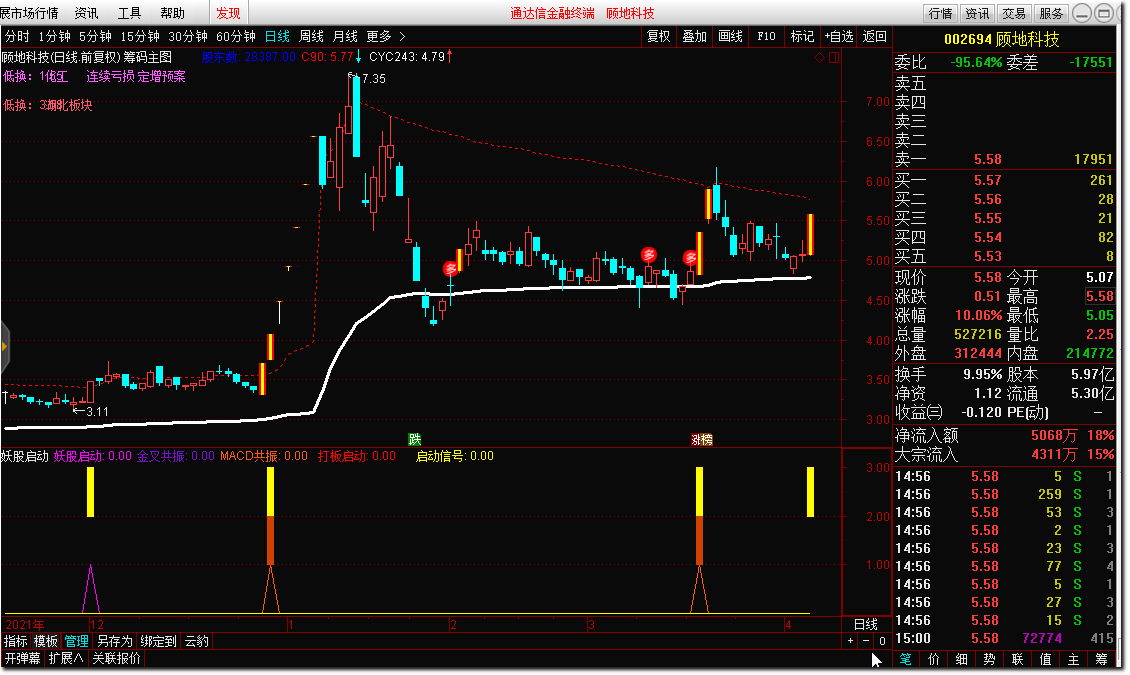Switch to 分时 intraday view
The height and width of the screenshot is (675, 1130).
17,36
